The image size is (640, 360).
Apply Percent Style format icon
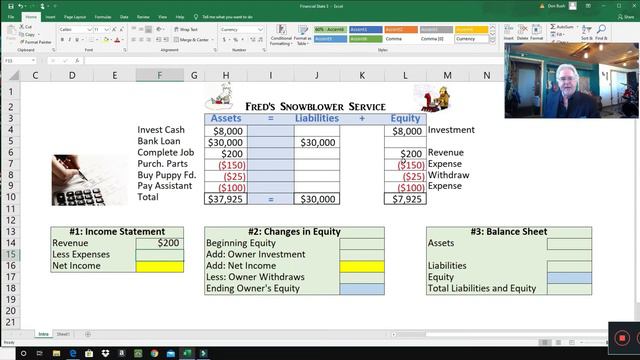click(x=236, y=40)
